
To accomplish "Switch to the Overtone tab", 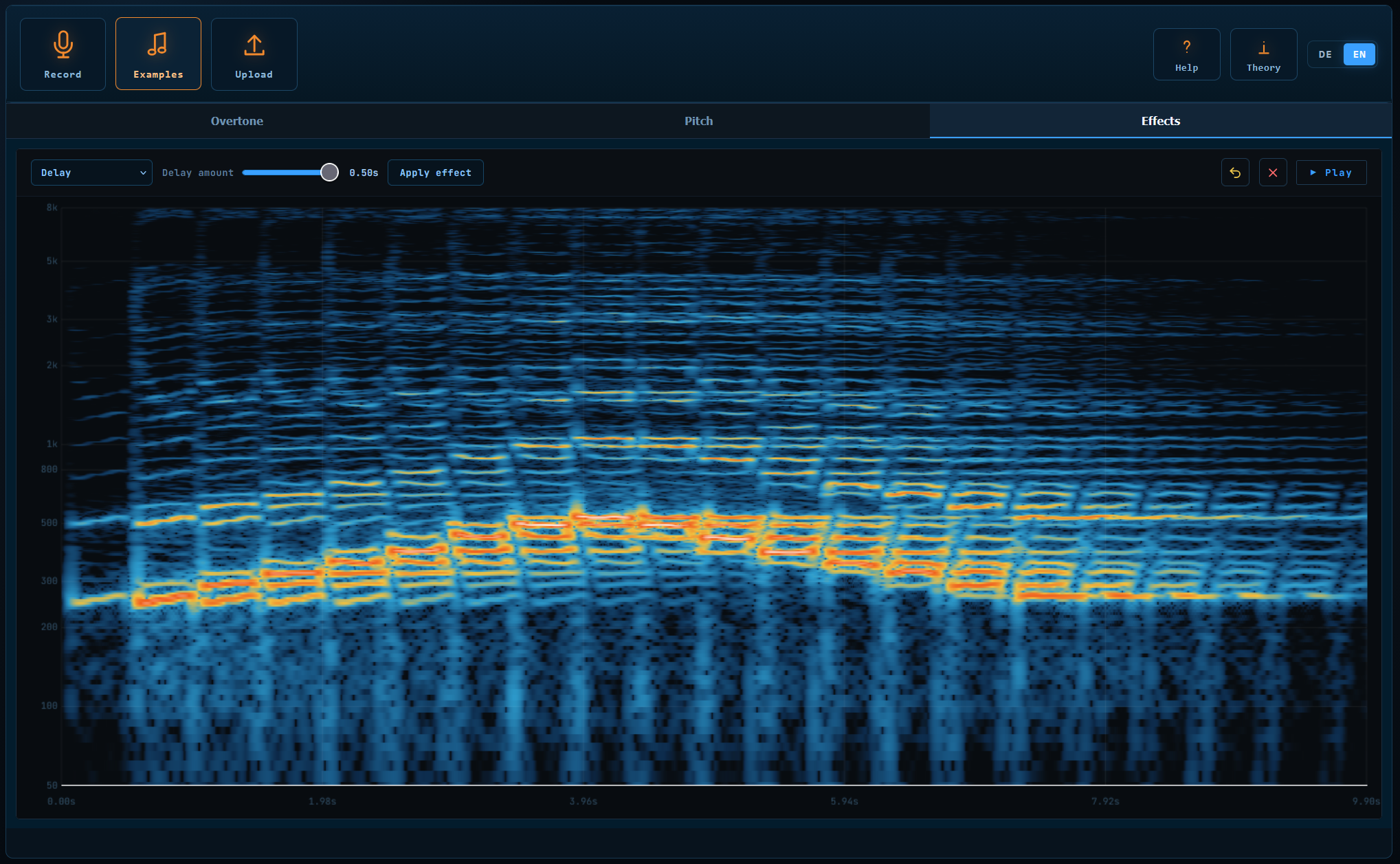I will (236, 121).
